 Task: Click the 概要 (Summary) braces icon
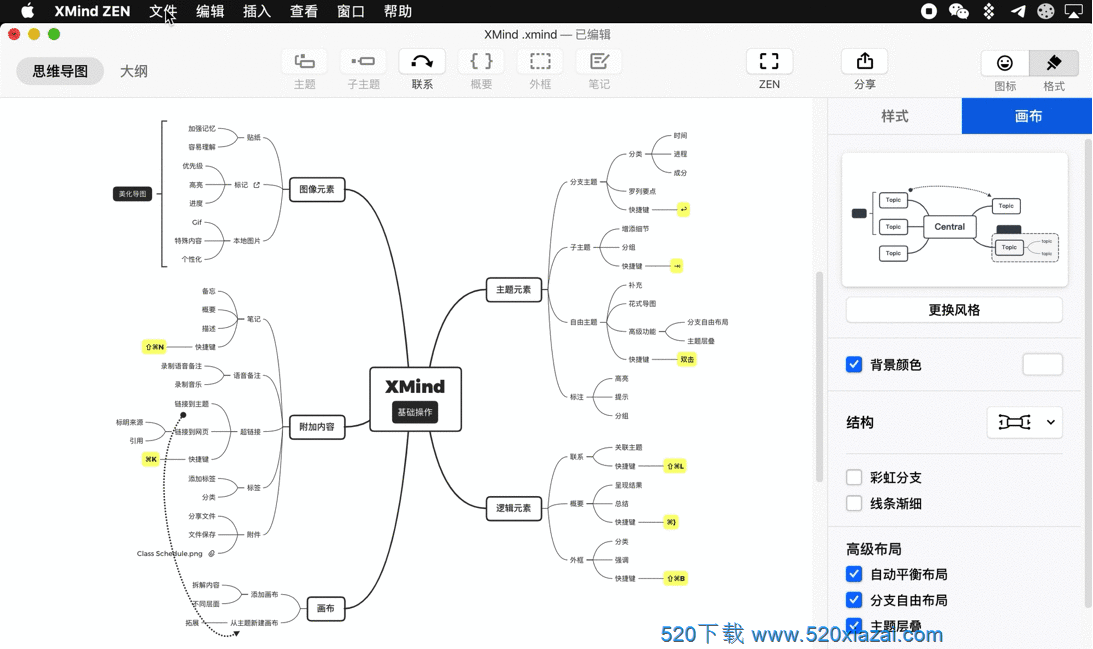(x=481, y=62)
